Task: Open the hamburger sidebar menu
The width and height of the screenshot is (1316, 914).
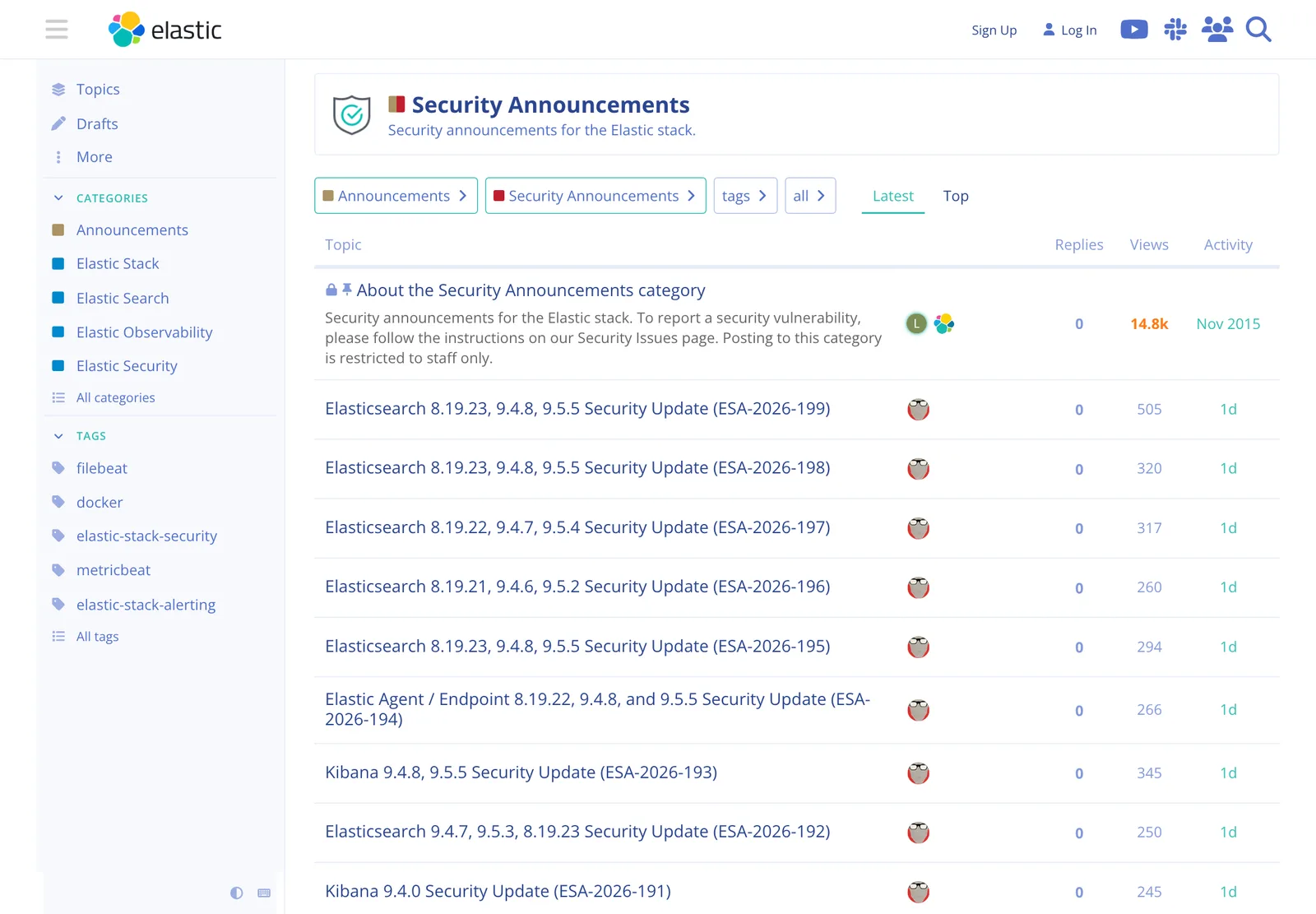Action: tap(57, 30)
